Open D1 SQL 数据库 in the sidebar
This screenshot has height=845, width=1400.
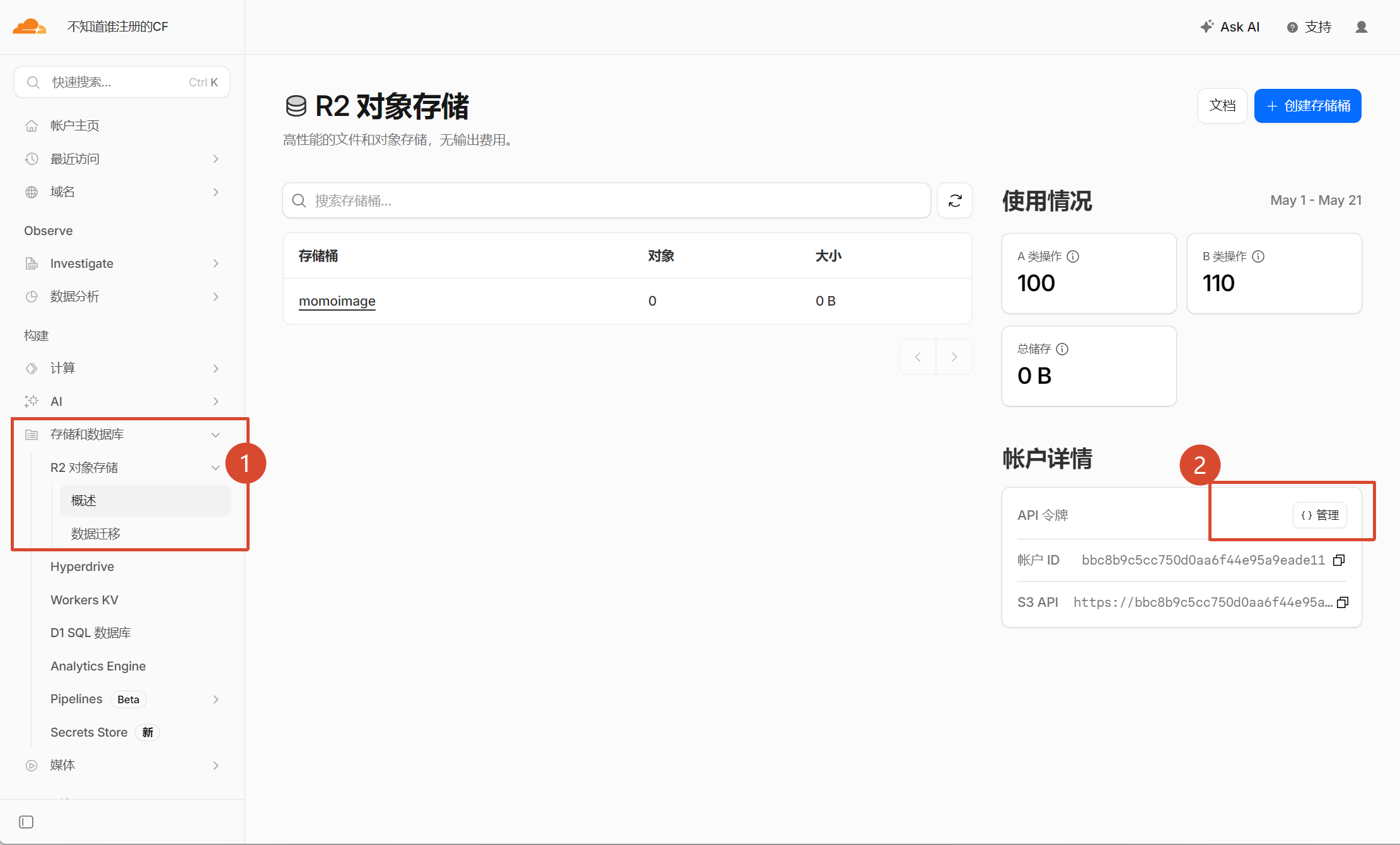[x=91, y=633]
